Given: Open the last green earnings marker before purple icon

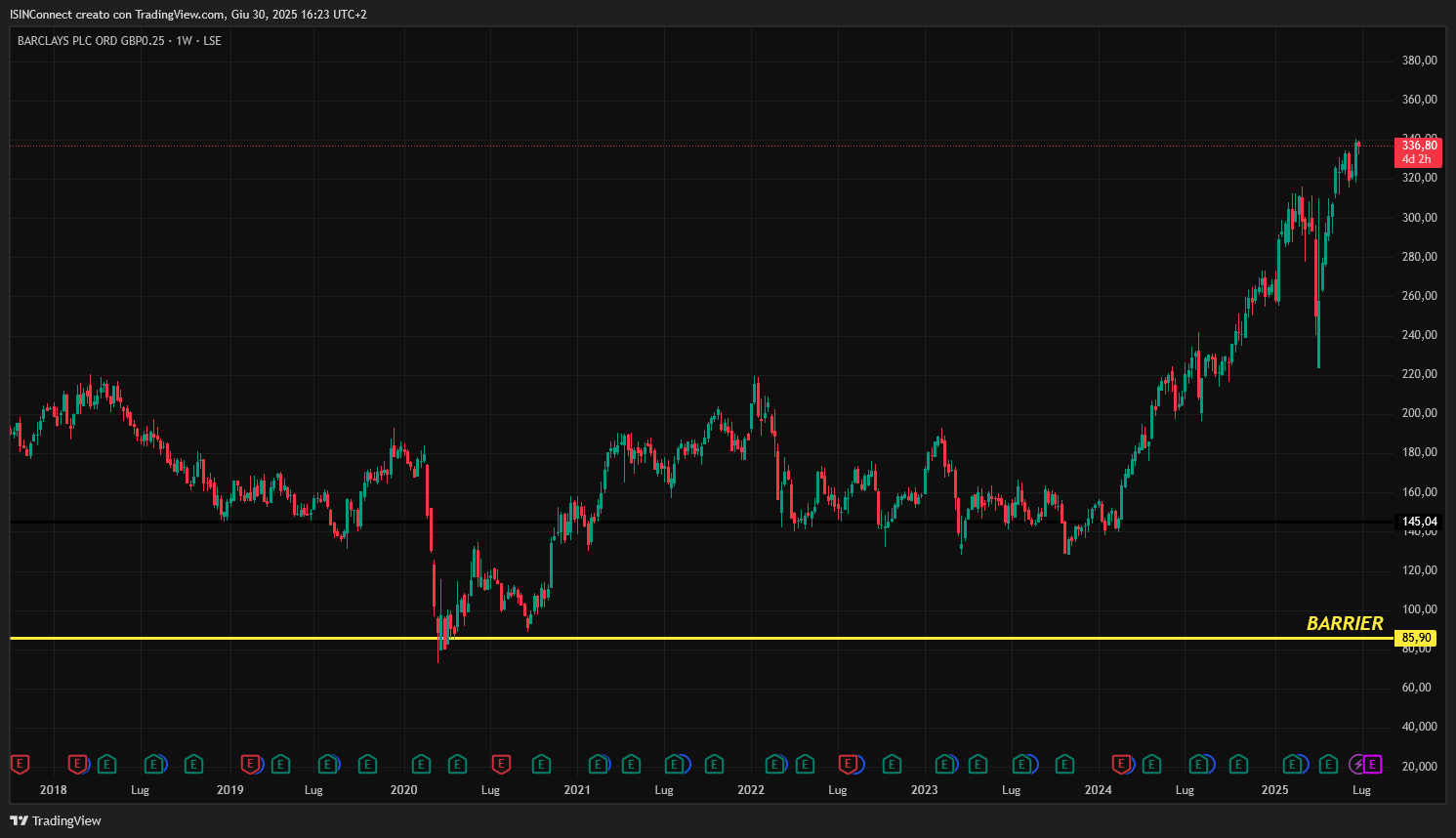Looking at the screenshot, I should [x=1328, y=764].
